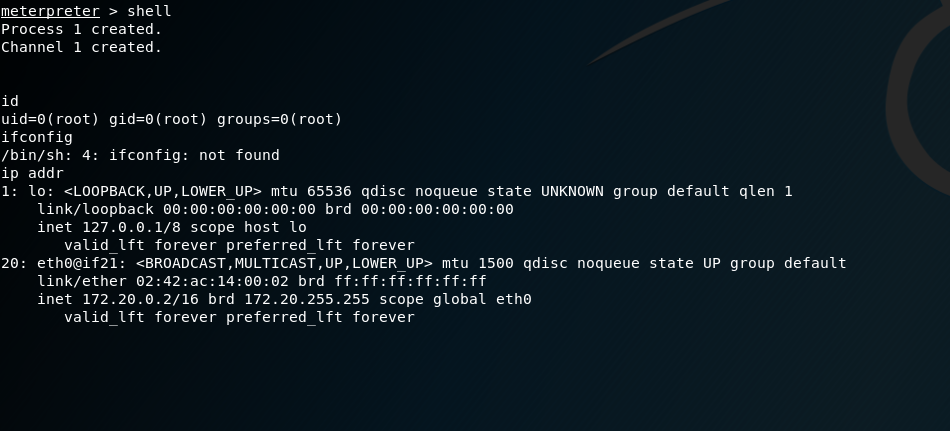
Task: Click the eth0@if21 interface name
Action: pos(77,263)
